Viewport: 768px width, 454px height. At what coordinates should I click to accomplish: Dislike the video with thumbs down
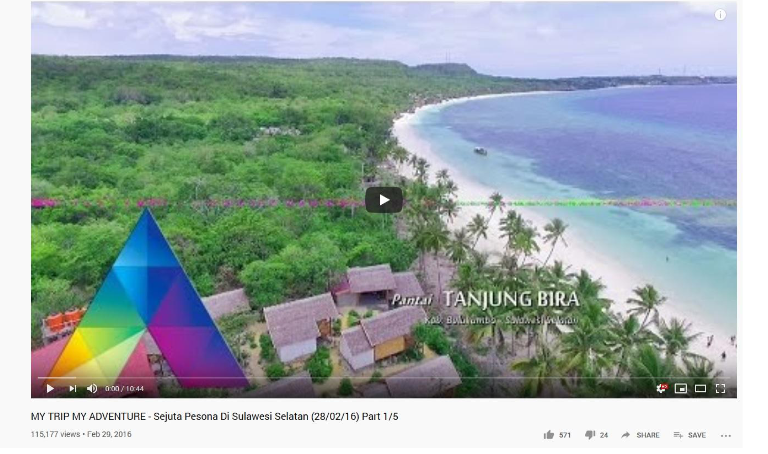[x=596, y=435]
